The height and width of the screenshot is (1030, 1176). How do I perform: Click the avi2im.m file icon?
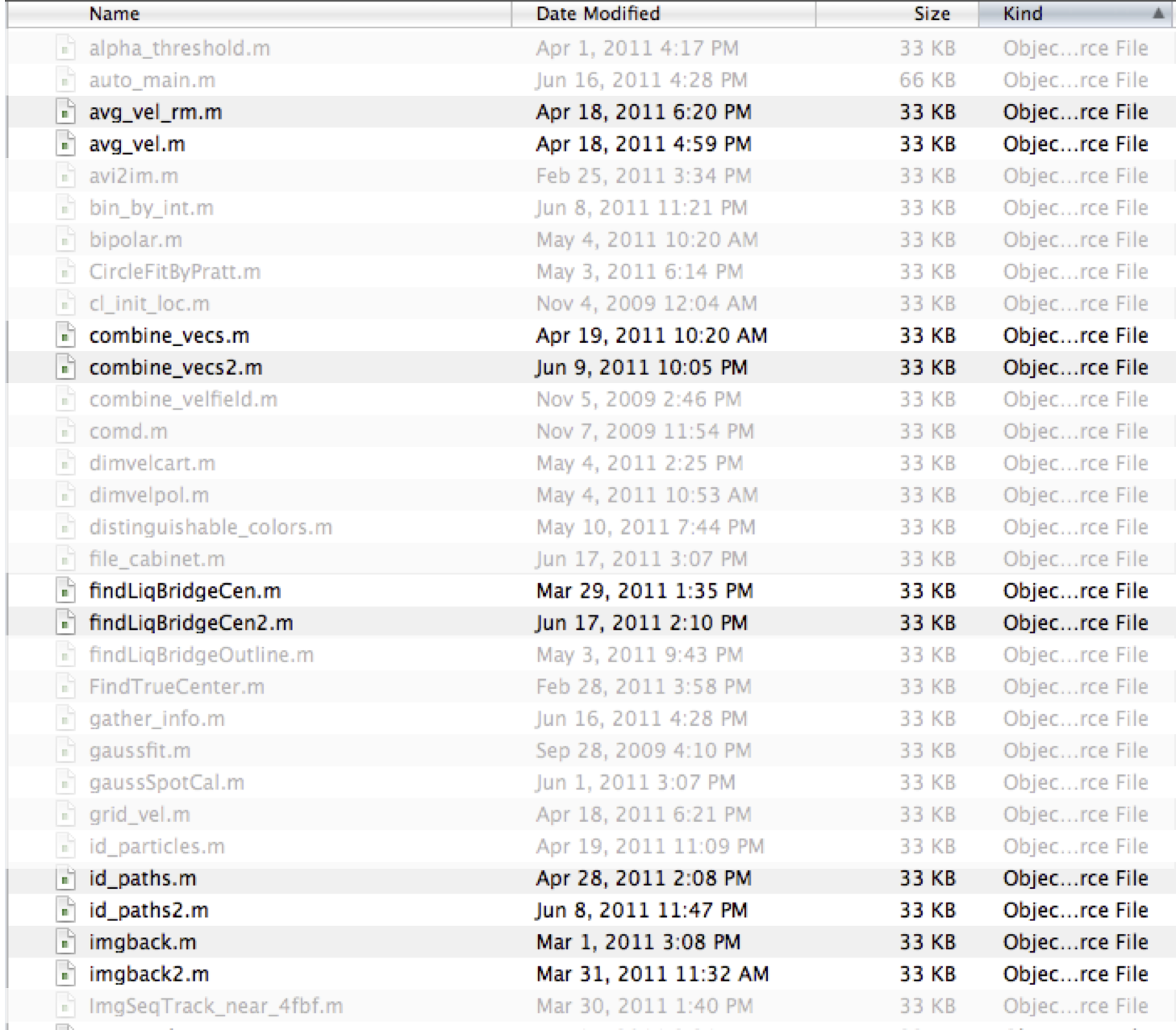pyautogui.click(x=65, y=176)
